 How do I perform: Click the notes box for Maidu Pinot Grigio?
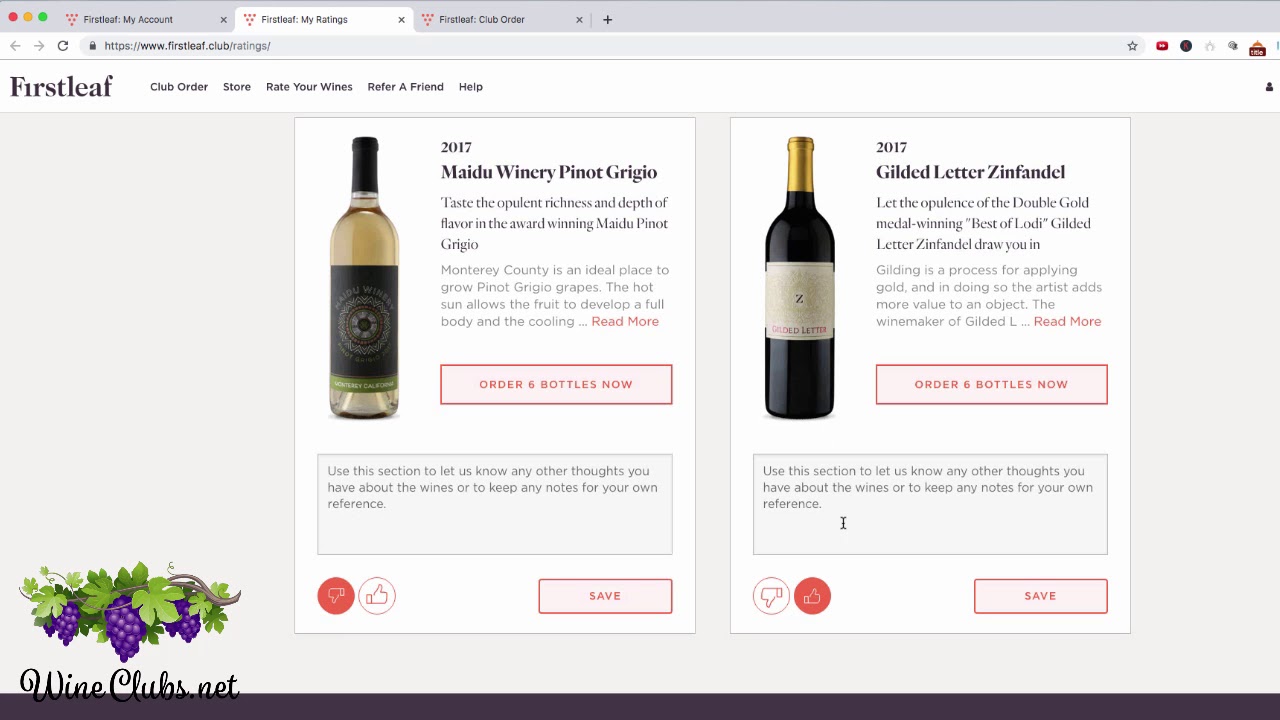point(495,504)
